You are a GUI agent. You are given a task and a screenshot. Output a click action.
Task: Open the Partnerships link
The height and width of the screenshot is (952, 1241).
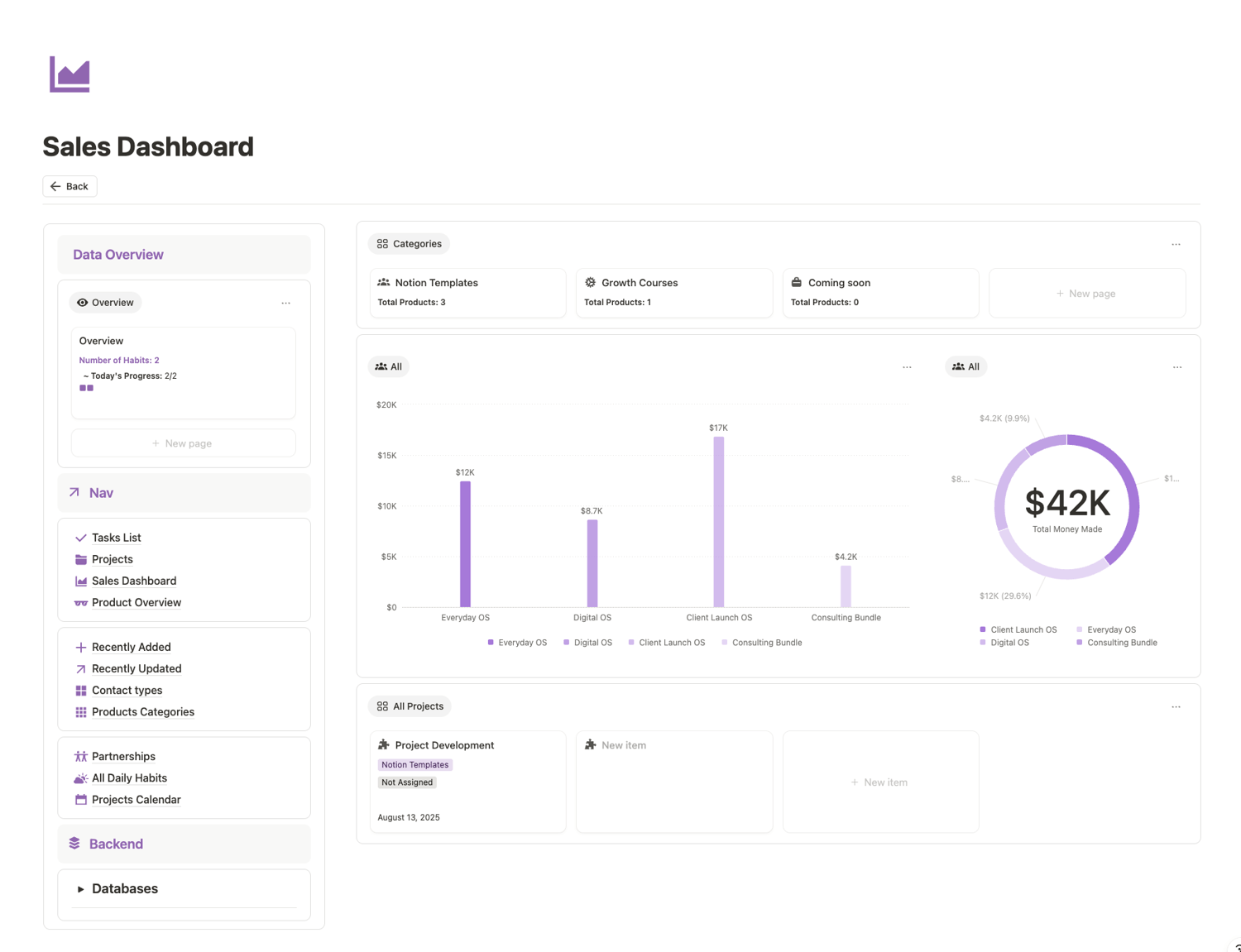click(123, 756)
